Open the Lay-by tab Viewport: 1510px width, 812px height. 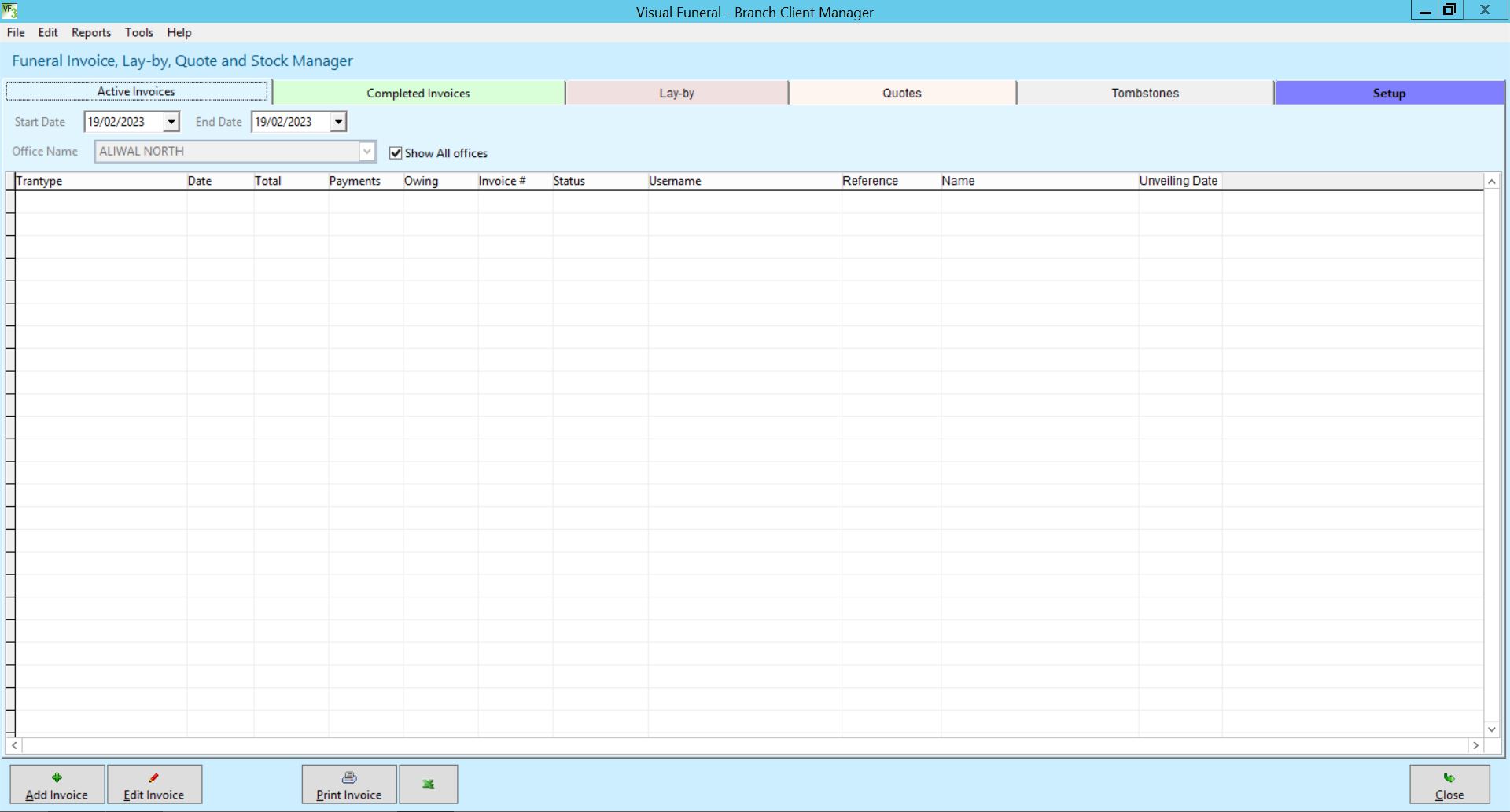click(x=677, y=93)
